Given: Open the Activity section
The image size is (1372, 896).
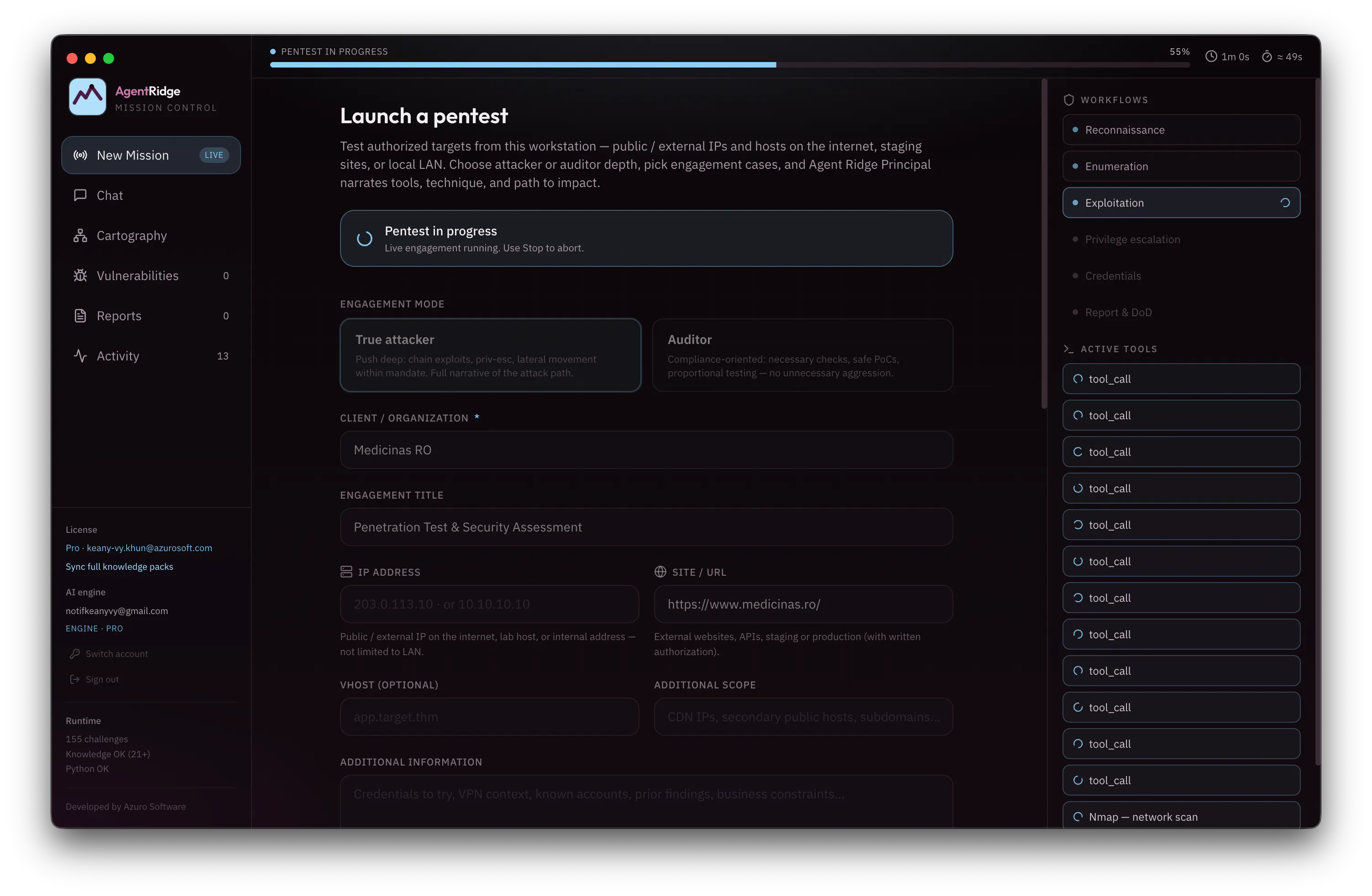Looking at the screenshot, I should (151, 356).
